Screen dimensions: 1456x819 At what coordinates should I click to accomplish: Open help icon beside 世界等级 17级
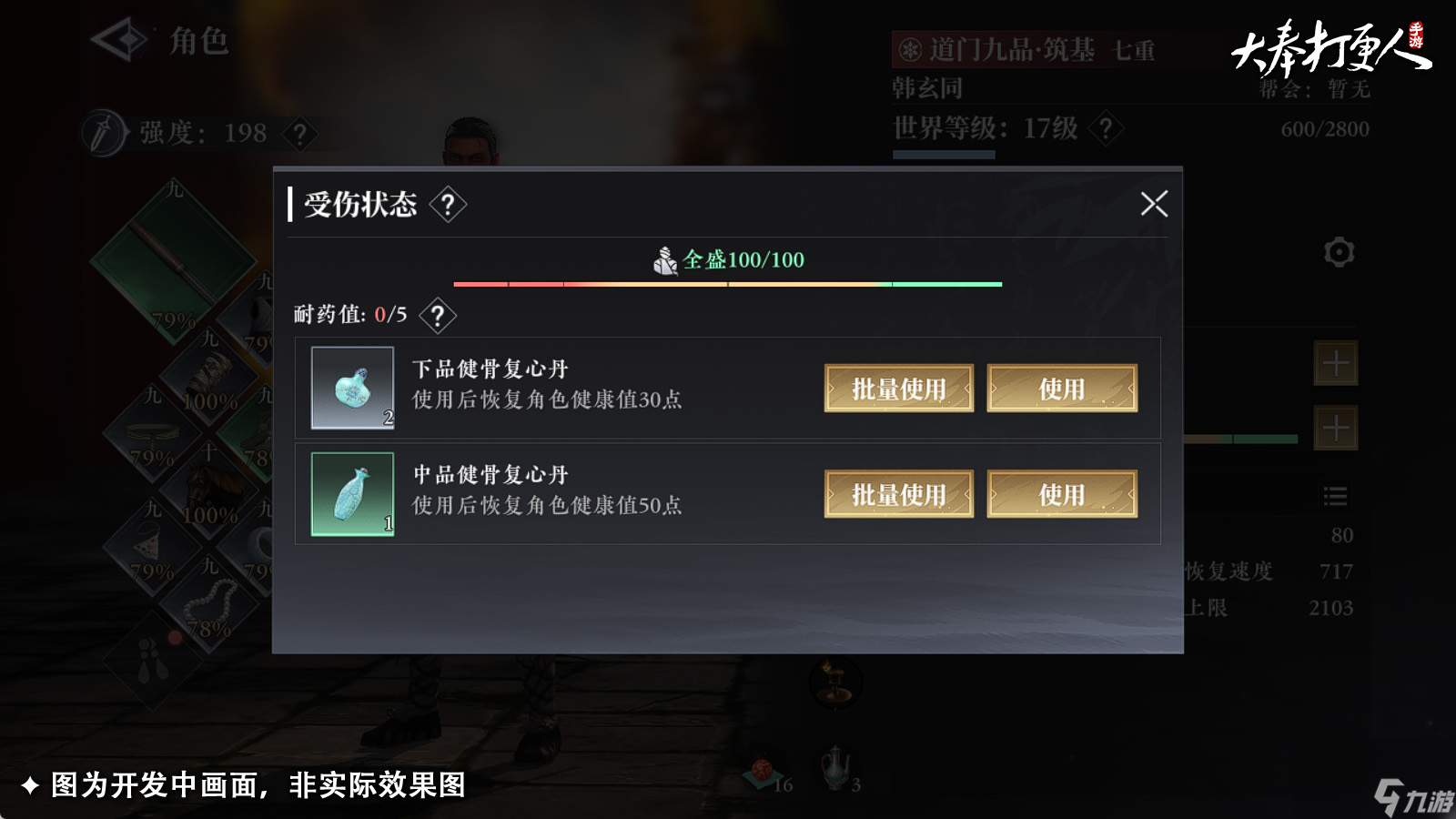1106,128
